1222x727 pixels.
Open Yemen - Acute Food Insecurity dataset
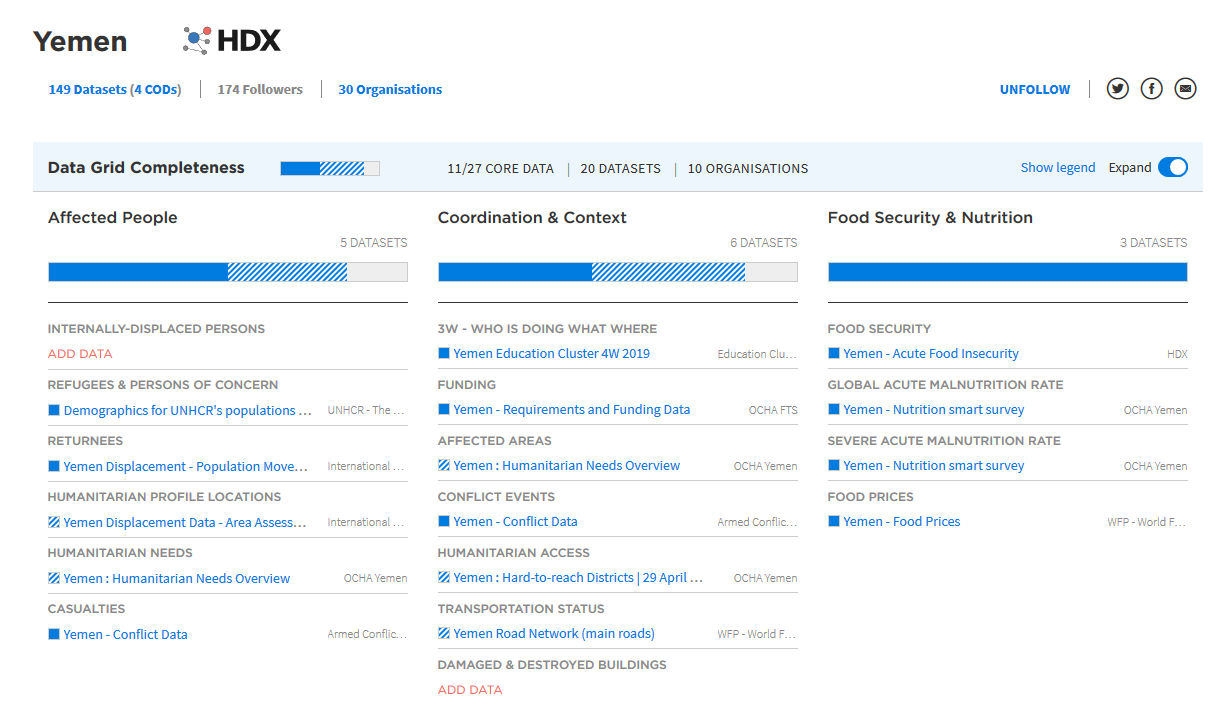pos(931,353)
